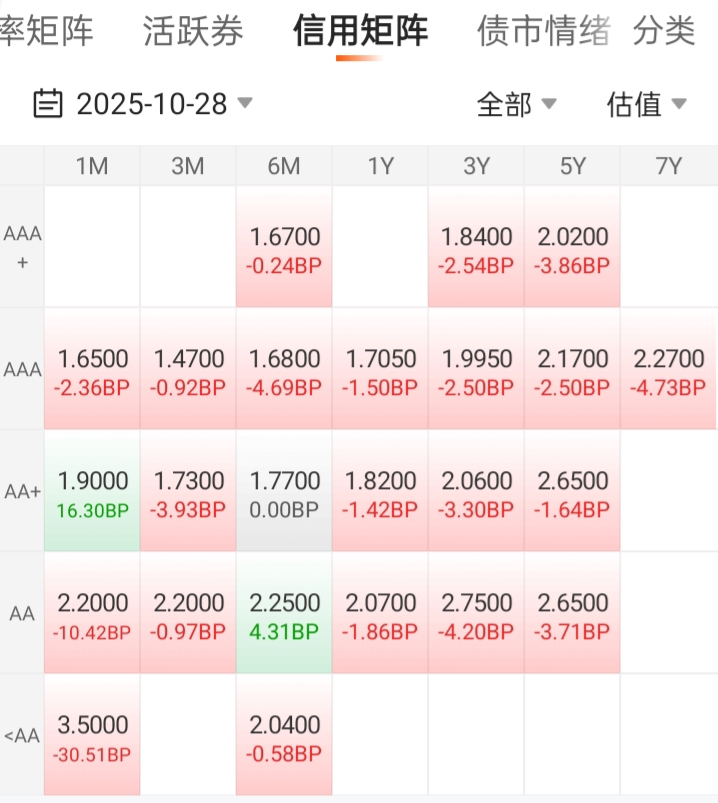Select the <AA row header
Screen dimensions: 718x803
22,736
